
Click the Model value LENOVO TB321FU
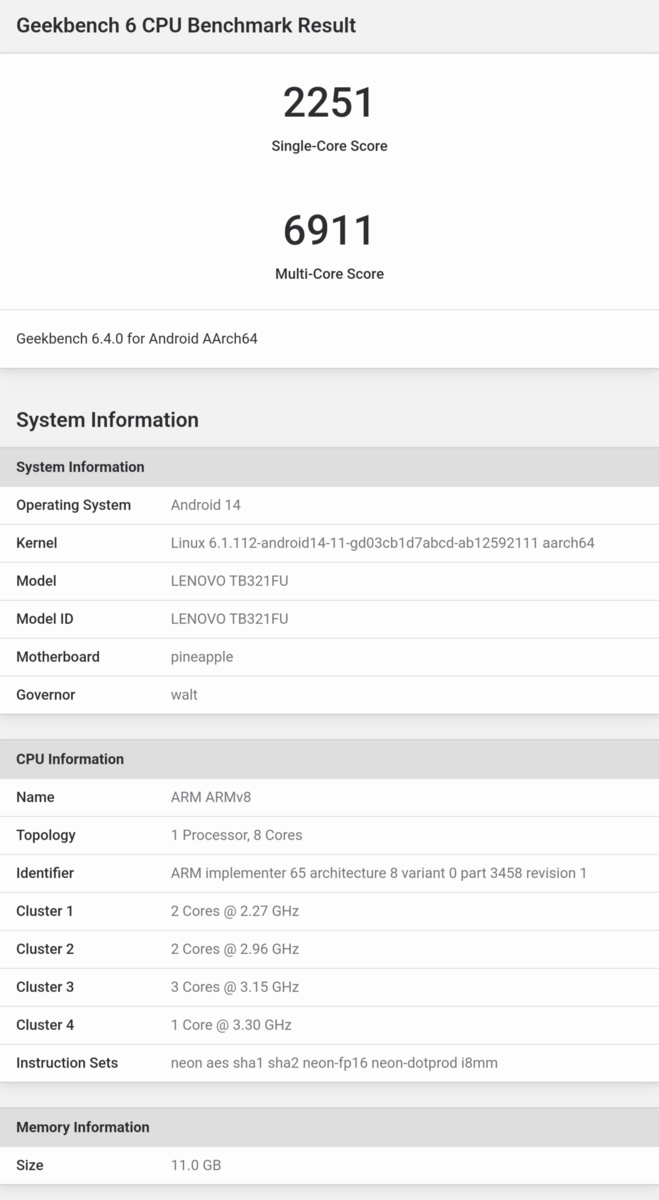click(230, 581)
